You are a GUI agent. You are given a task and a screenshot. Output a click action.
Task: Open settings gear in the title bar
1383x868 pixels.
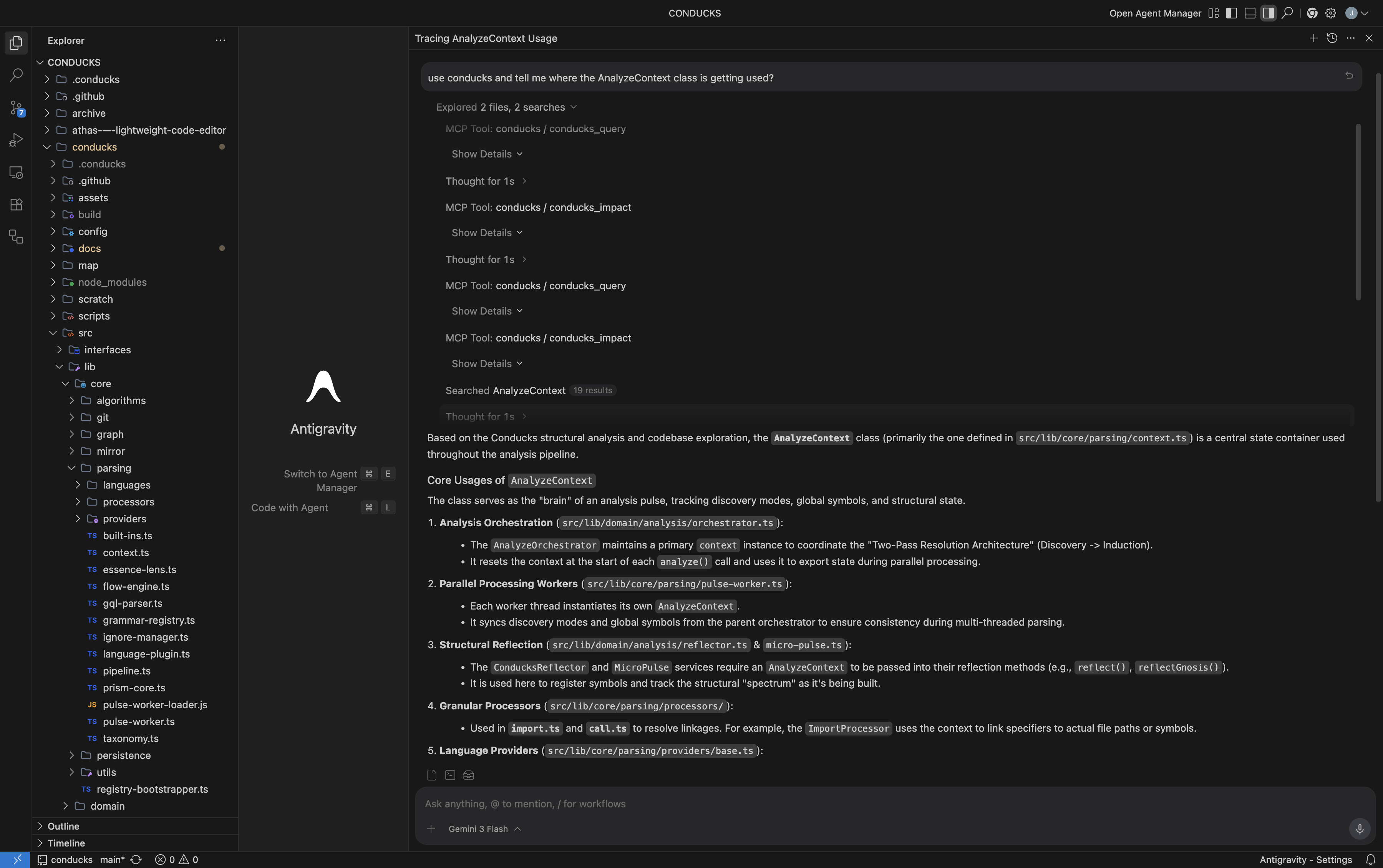1331,13
